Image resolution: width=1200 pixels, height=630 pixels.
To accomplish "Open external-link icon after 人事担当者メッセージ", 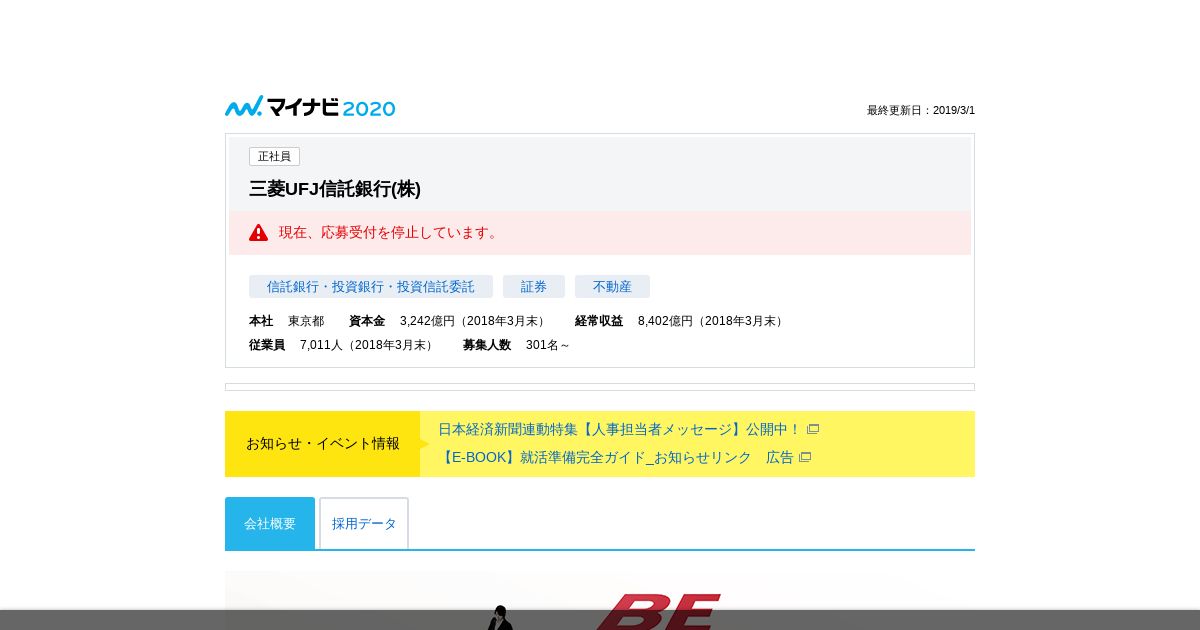I will coord(813,429).
